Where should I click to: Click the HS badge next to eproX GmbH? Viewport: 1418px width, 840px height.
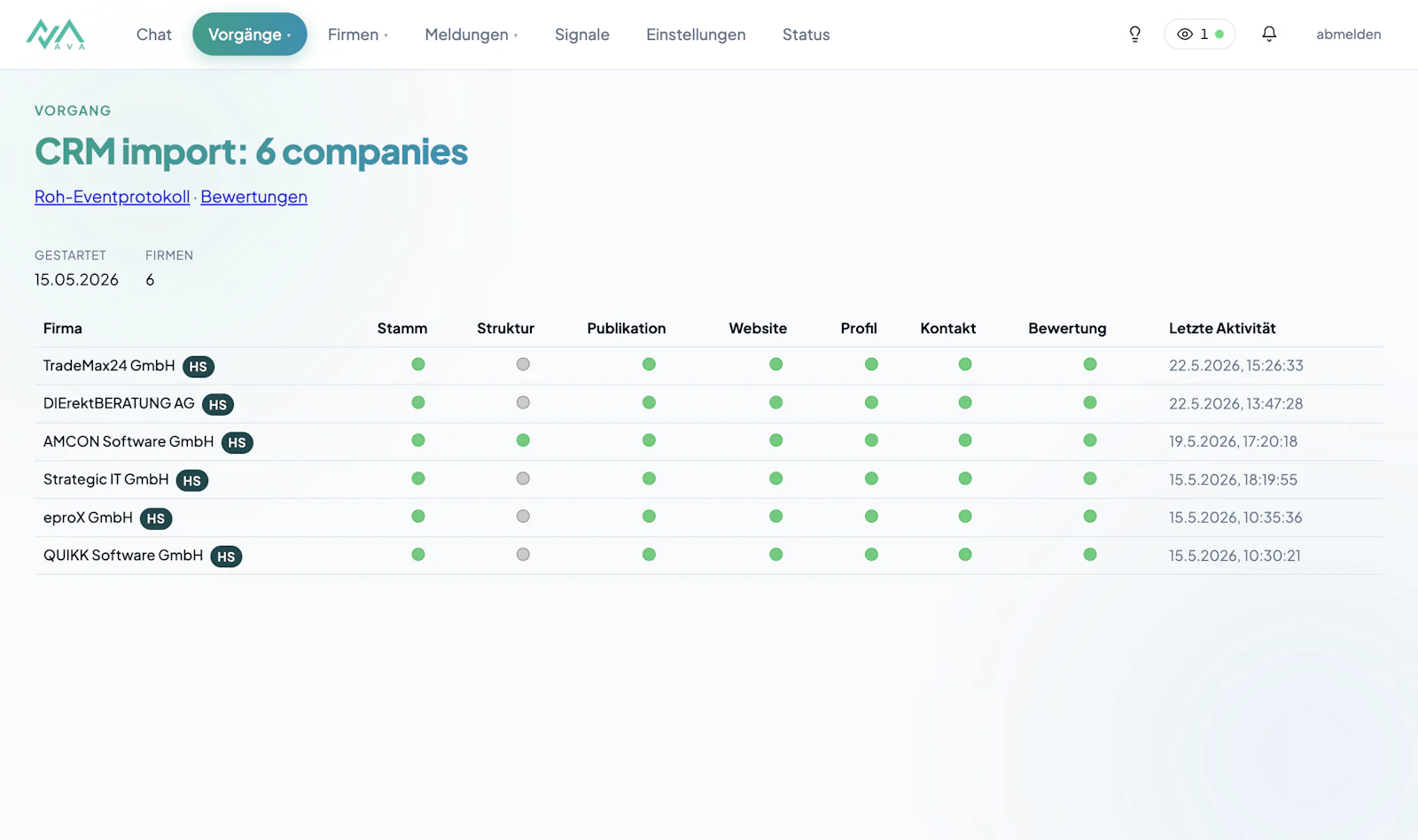[x=156, y=519]
